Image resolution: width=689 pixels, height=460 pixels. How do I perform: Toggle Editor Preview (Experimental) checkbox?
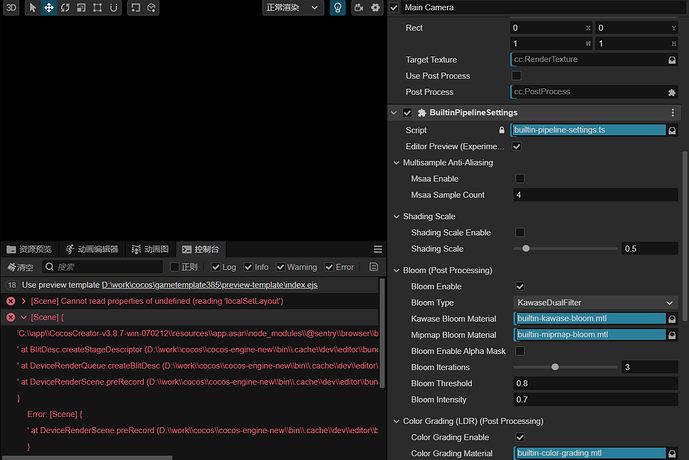pyautogui.click(x=517, y=146)
